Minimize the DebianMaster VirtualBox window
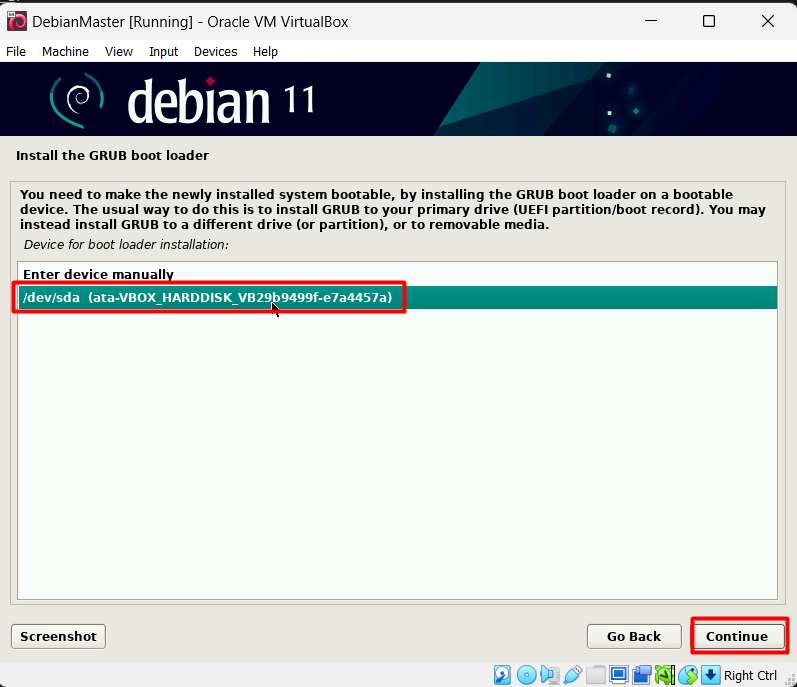Viewport: 797px width, 687px height. point(651,21)
